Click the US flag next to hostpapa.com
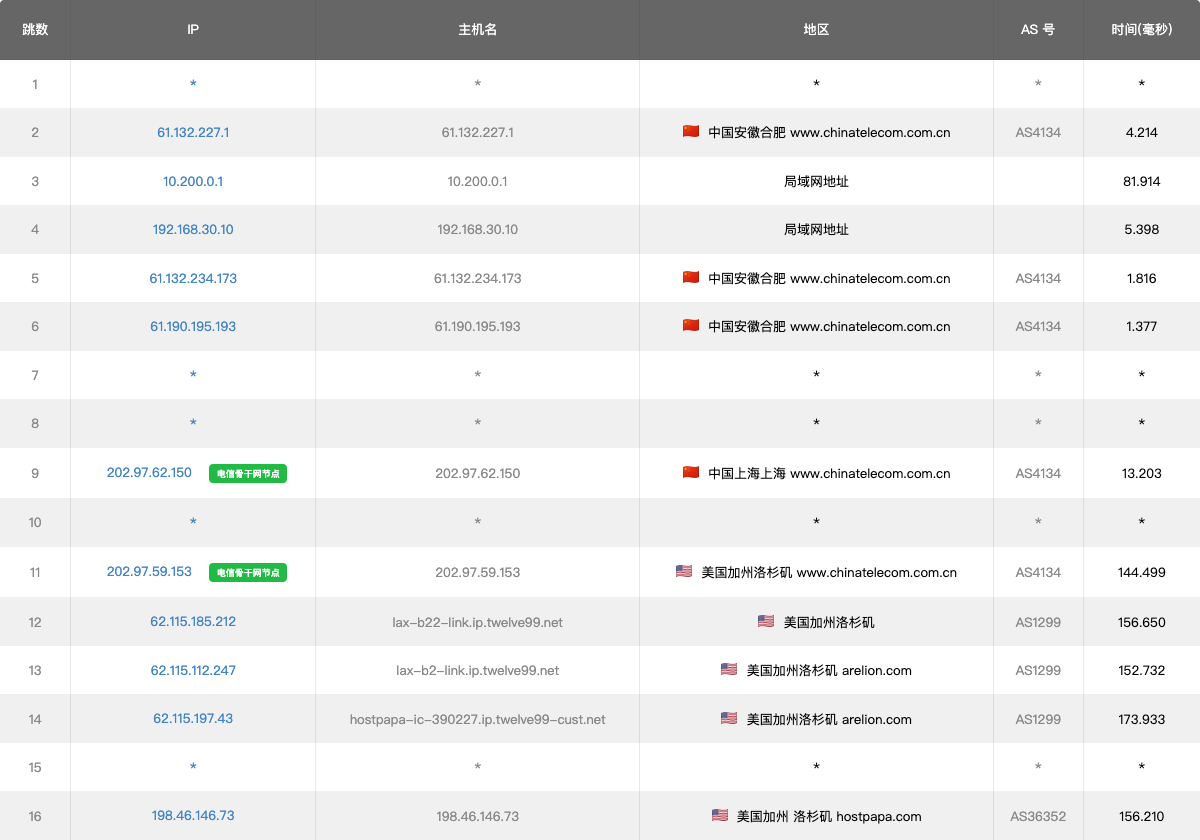The height and width of the screenshot is (840, 1200). coord(720,816)
